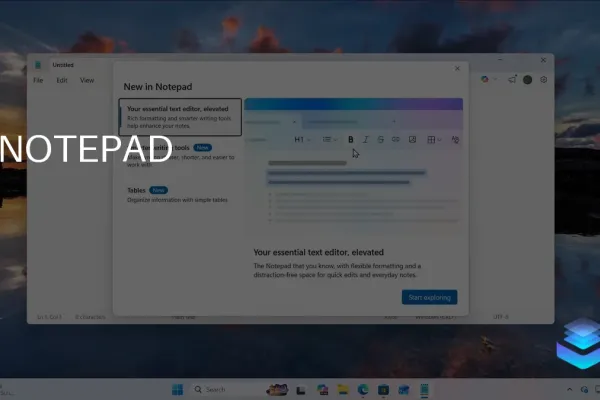
Task: Open the View menu in Notepad
Action: [x=87, y=80]
